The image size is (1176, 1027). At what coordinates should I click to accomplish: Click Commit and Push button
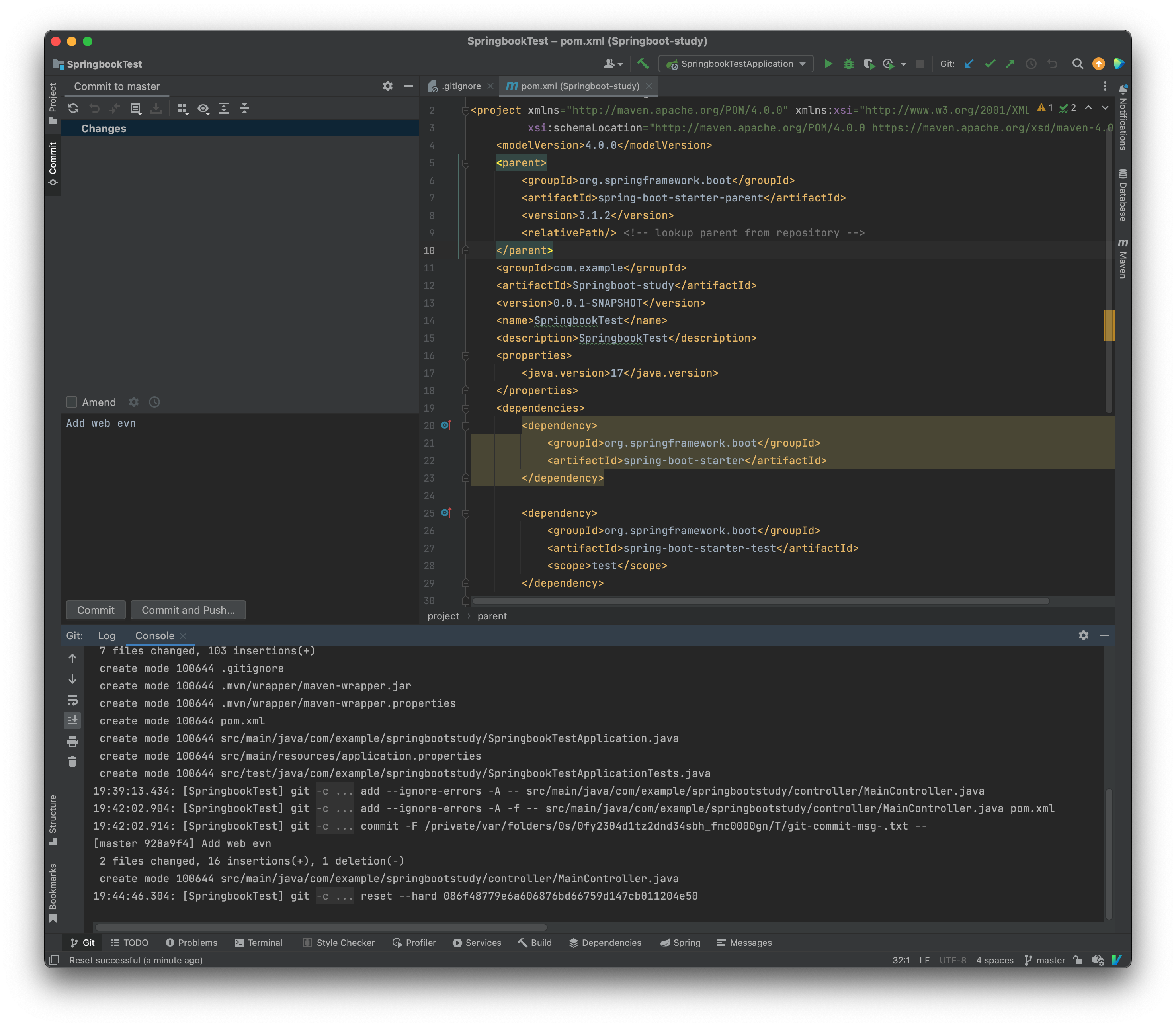coord(188,610)
